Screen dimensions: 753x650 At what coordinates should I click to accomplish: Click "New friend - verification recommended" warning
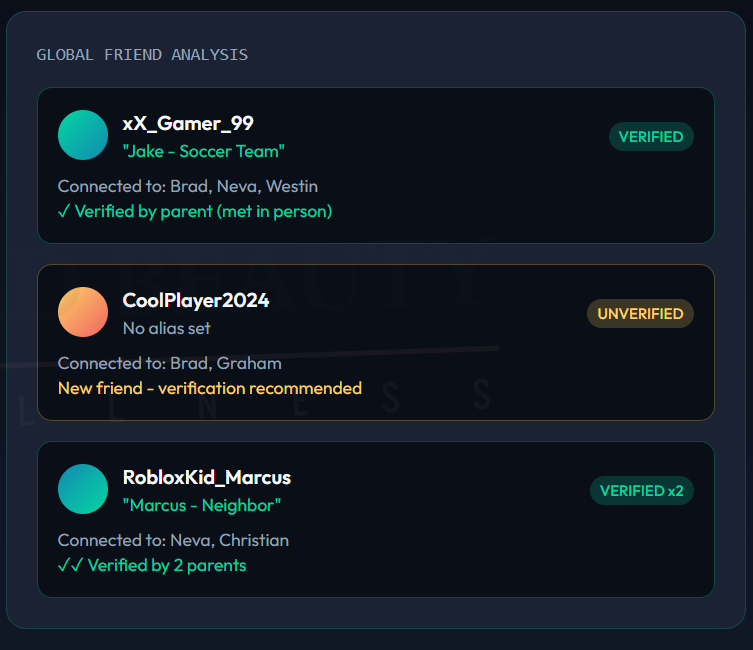(210, 388)
